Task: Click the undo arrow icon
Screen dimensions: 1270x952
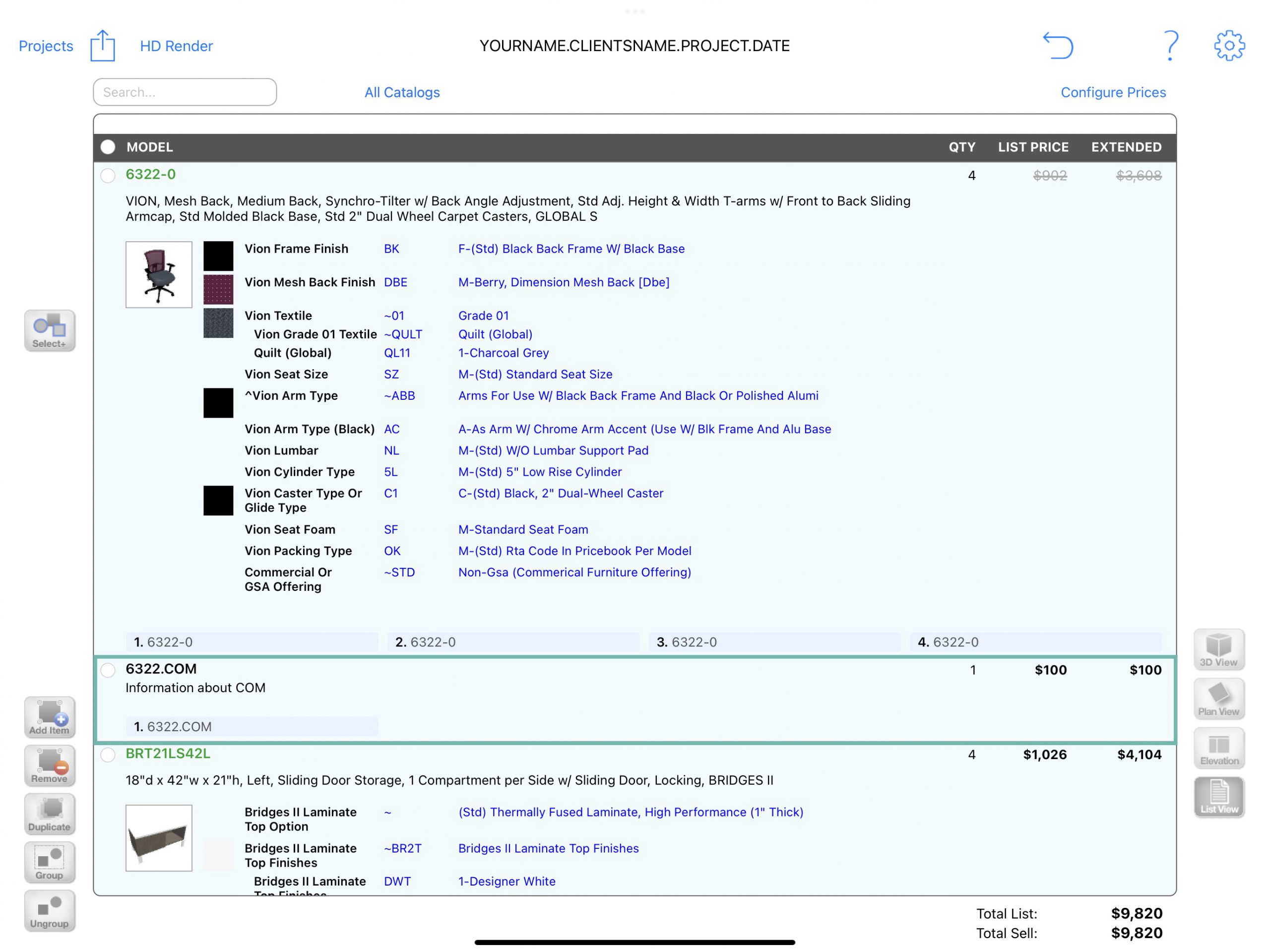Action: click(x=1058, y=45)
